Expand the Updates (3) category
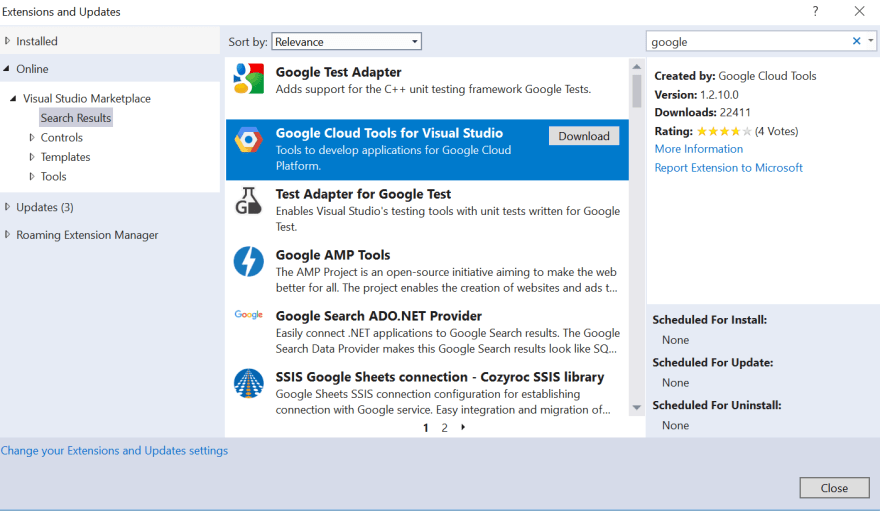Viewport: 880px width, 511px height. click(7, 207)
